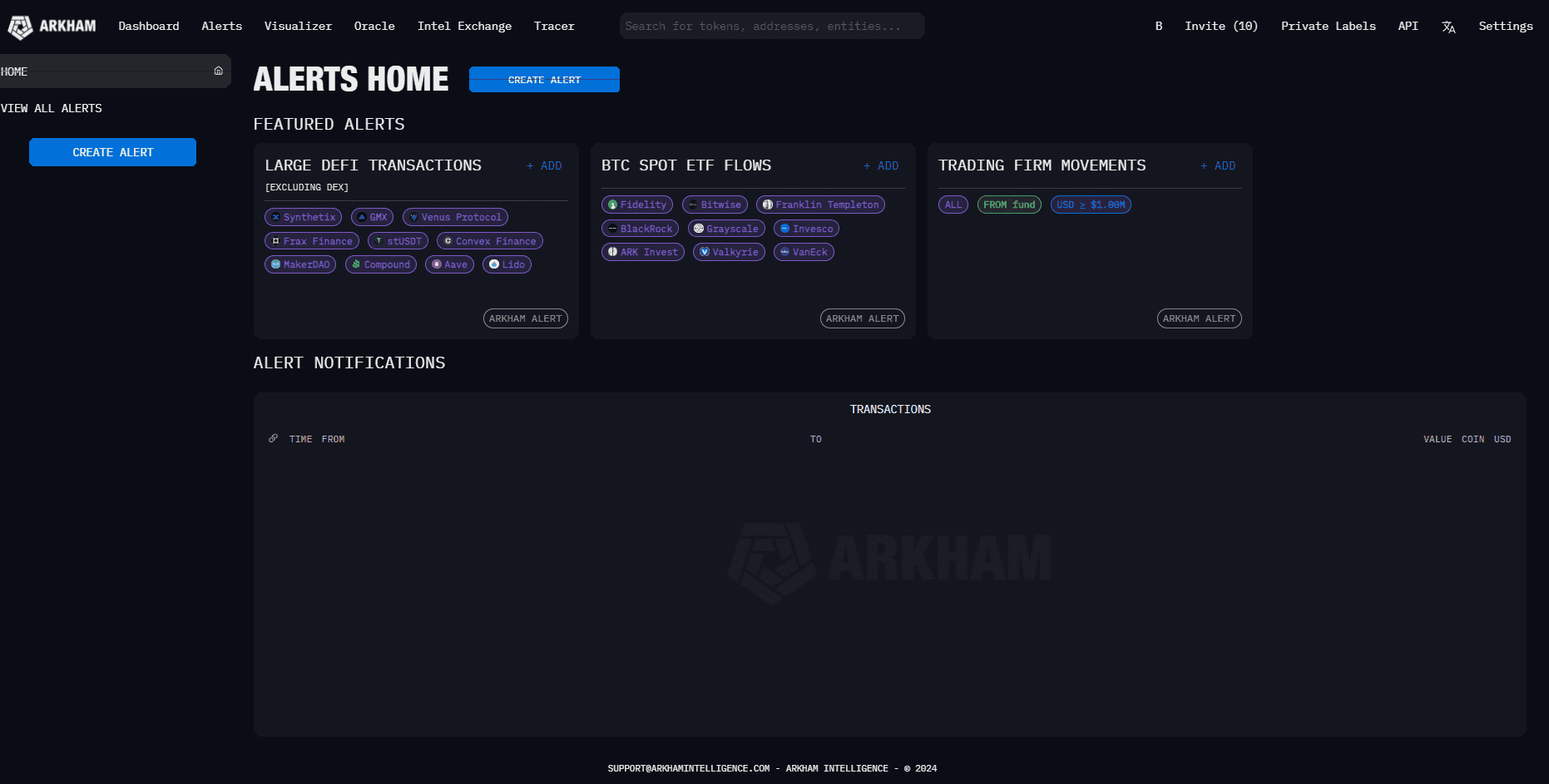This screenshot has height=784, width=1549.
Task: Click the USD column header in transactions
Action: [1502, 439]
